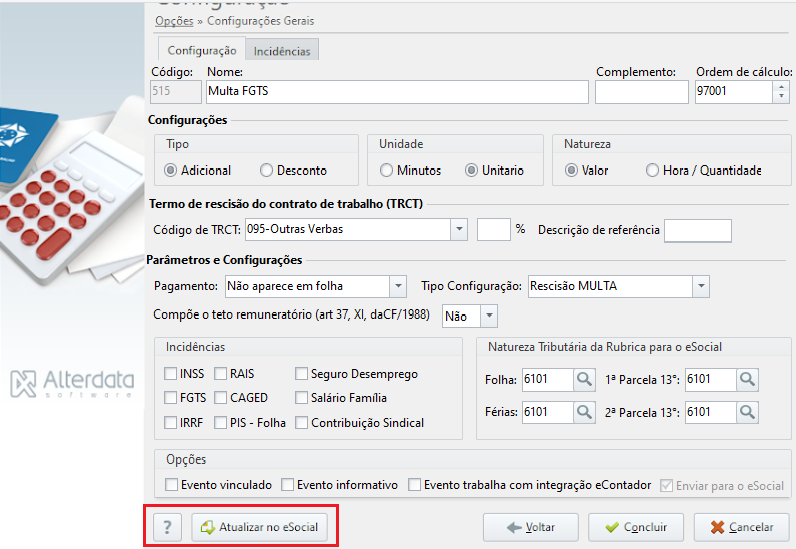The width and height of the screenshot is (796, 549).
Task: Click the Férias magnifier search icon
Action: (x=584, y=412)
